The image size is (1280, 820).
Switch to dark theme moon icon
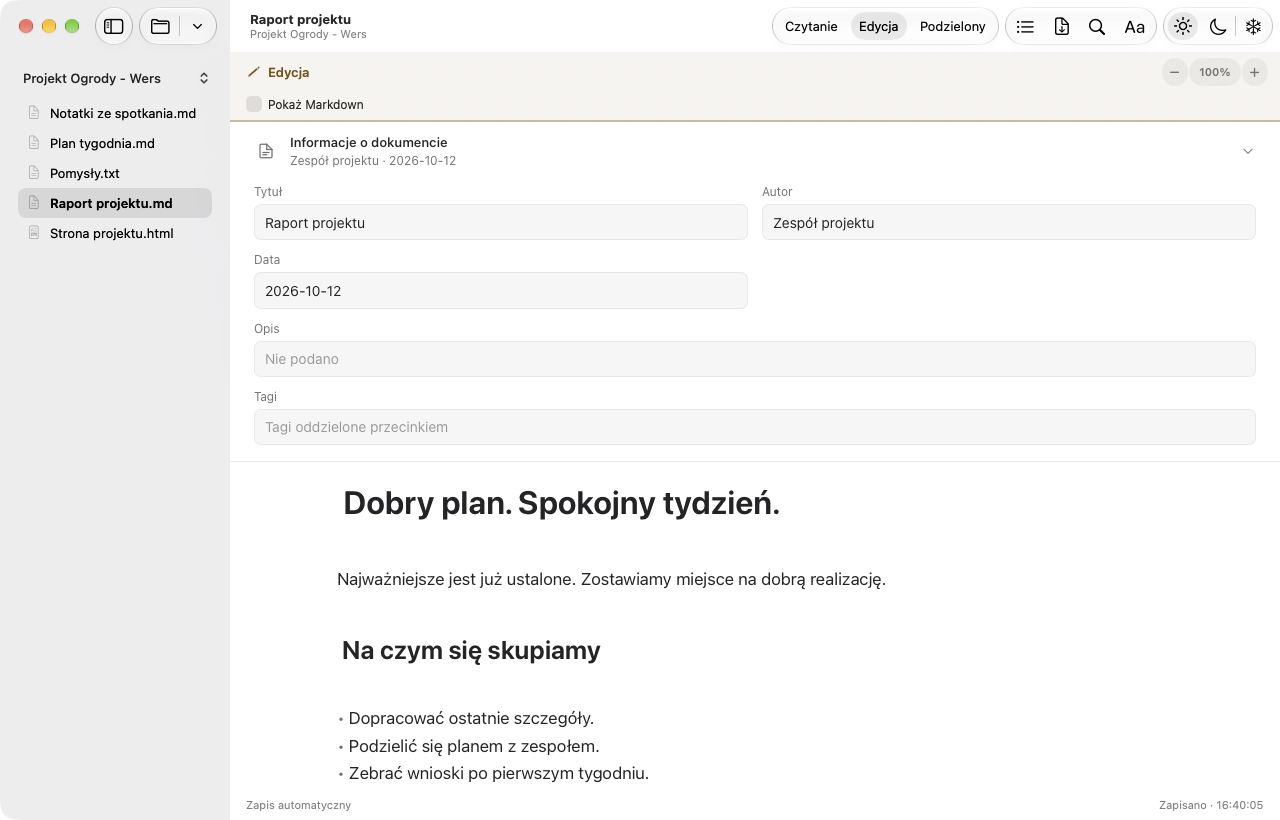(x=1218, y=27)
